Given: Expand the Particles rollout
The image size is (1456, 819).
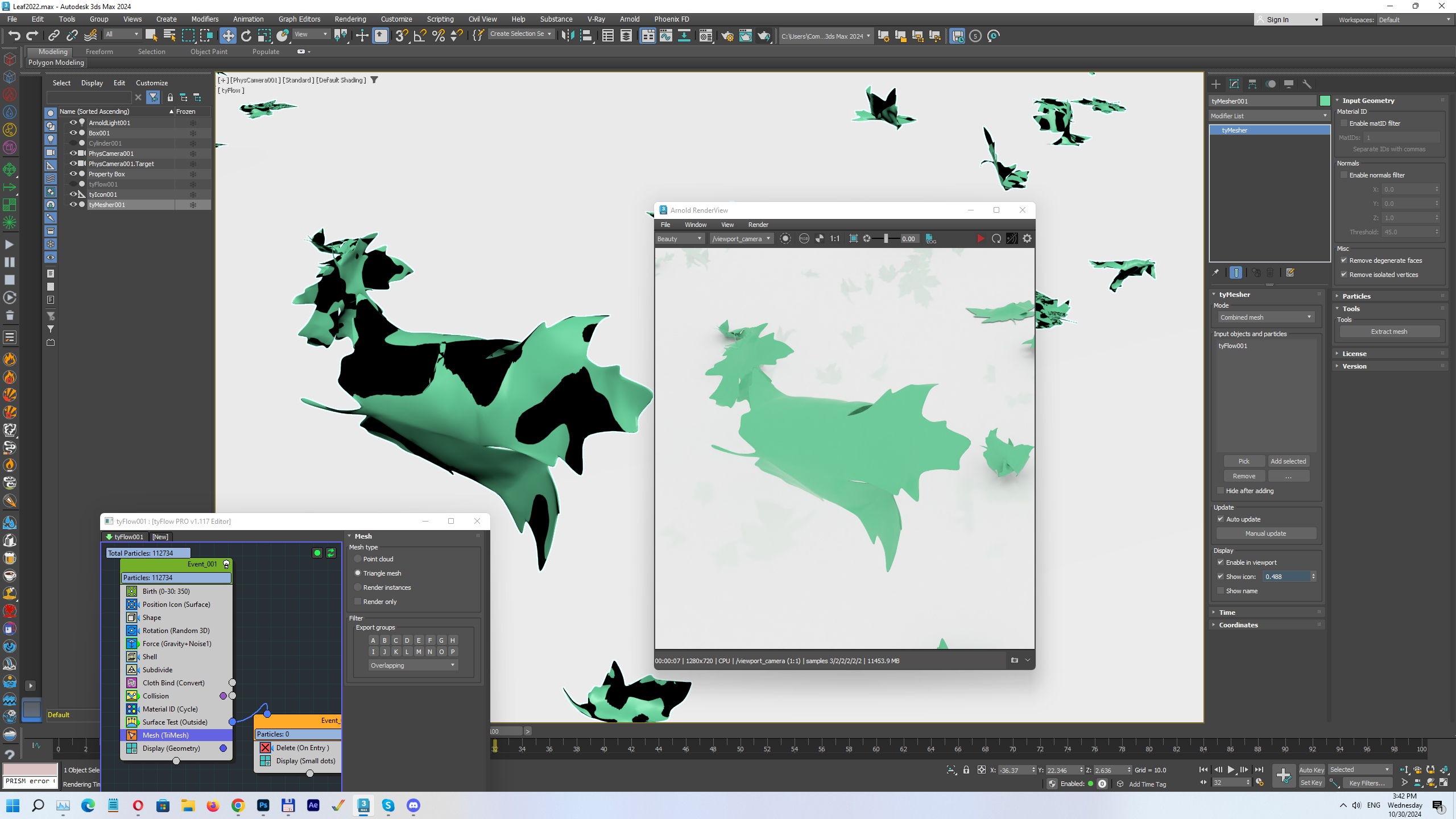Looking at the screenshot, I should [1356, 296].
